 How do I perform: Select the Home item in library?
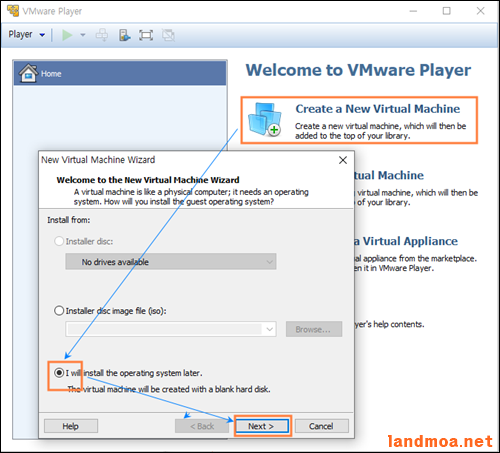click(120, 73)
